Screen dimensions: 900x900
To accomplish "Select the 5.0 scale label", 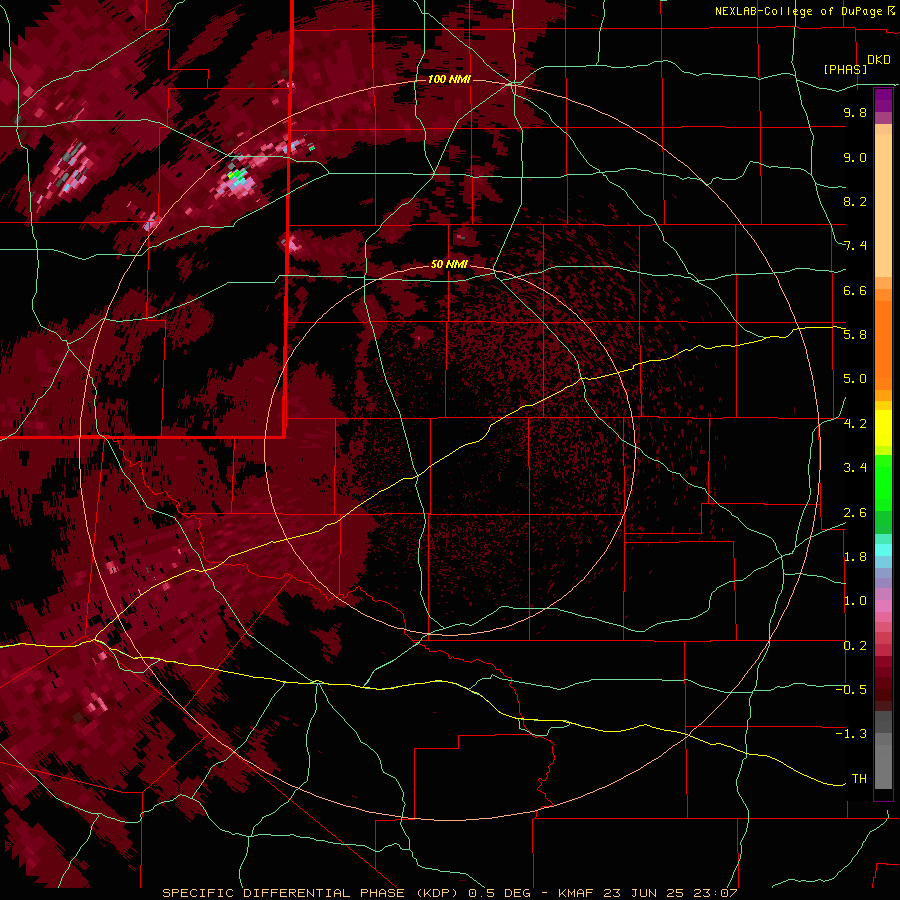I will coord(855,379).
